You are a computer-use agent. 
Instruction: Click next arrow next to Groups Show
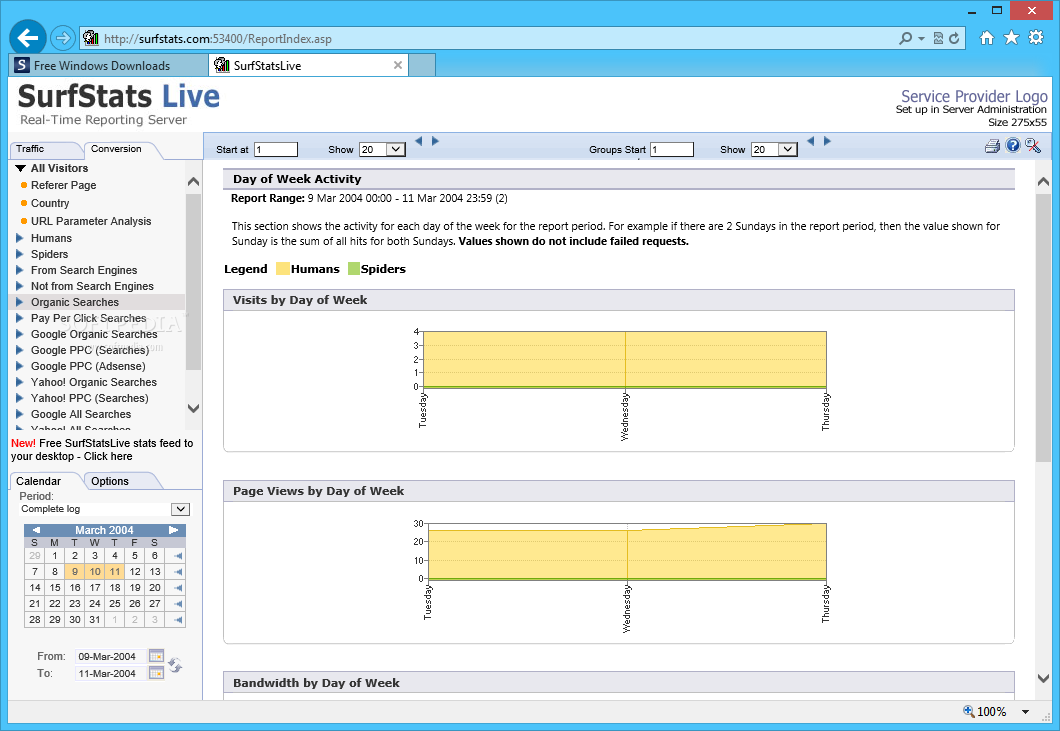point(827,141)
